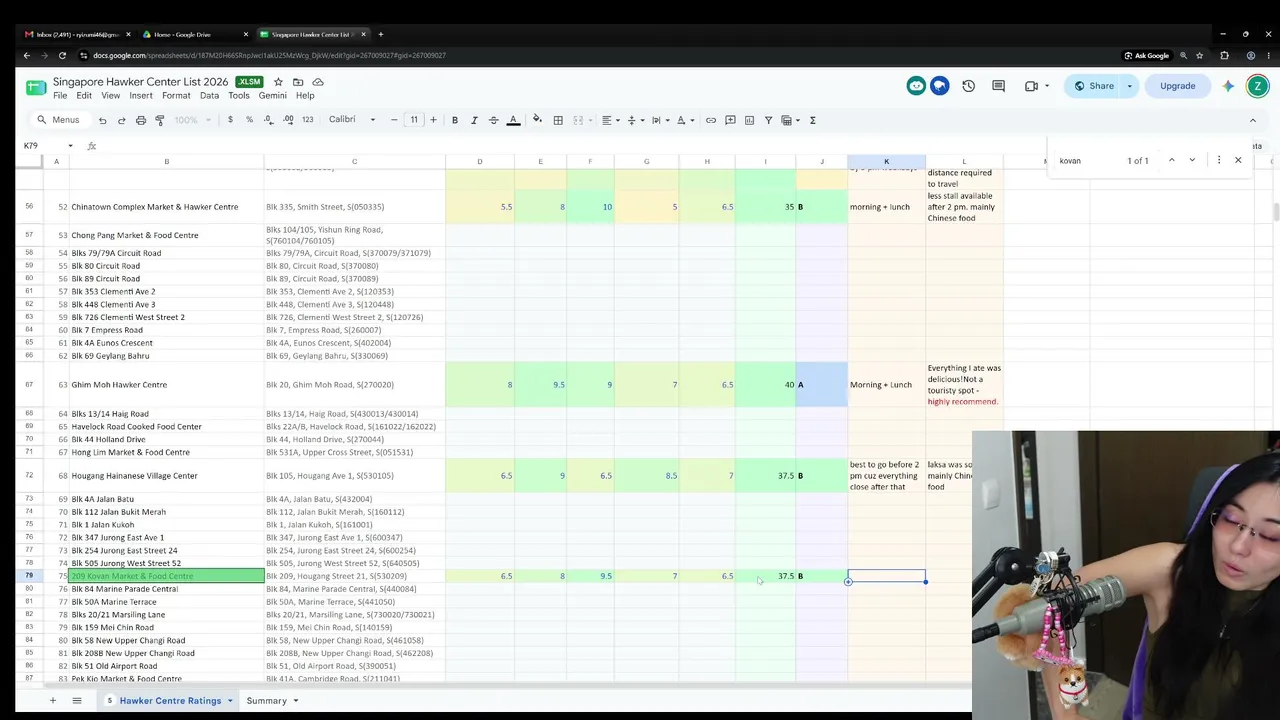This screenshot has width=1280, height=720.
Task: Decrease decimal places
Action: [268, 120]
